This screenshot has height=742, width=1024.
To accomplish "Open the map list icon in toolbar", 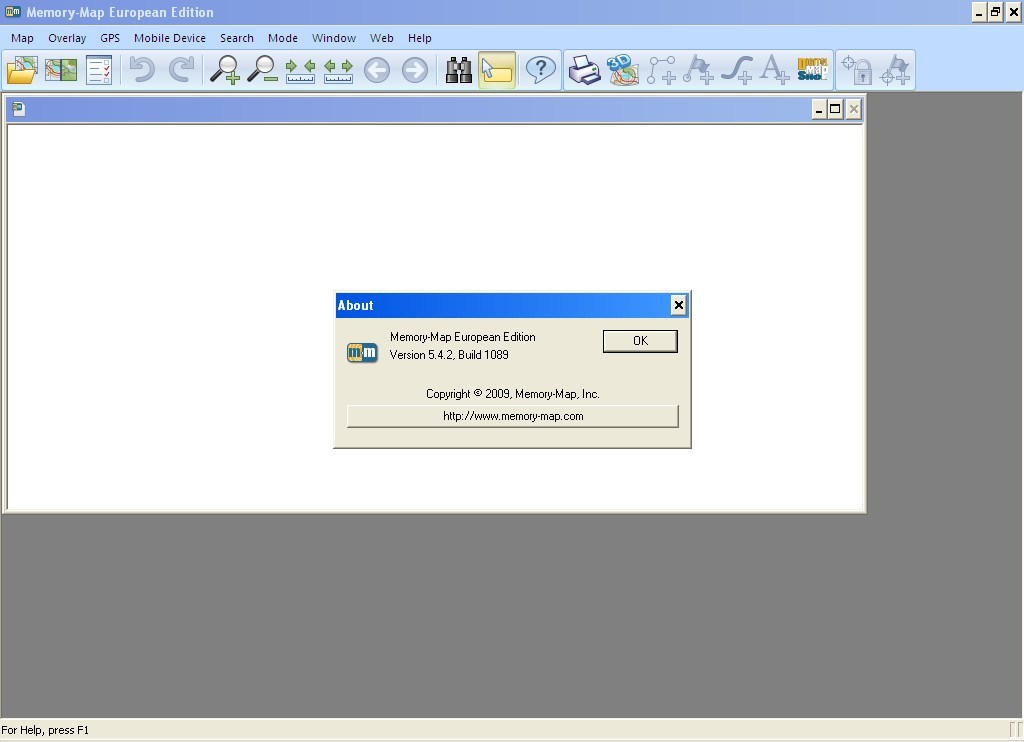I will [61, 69].
